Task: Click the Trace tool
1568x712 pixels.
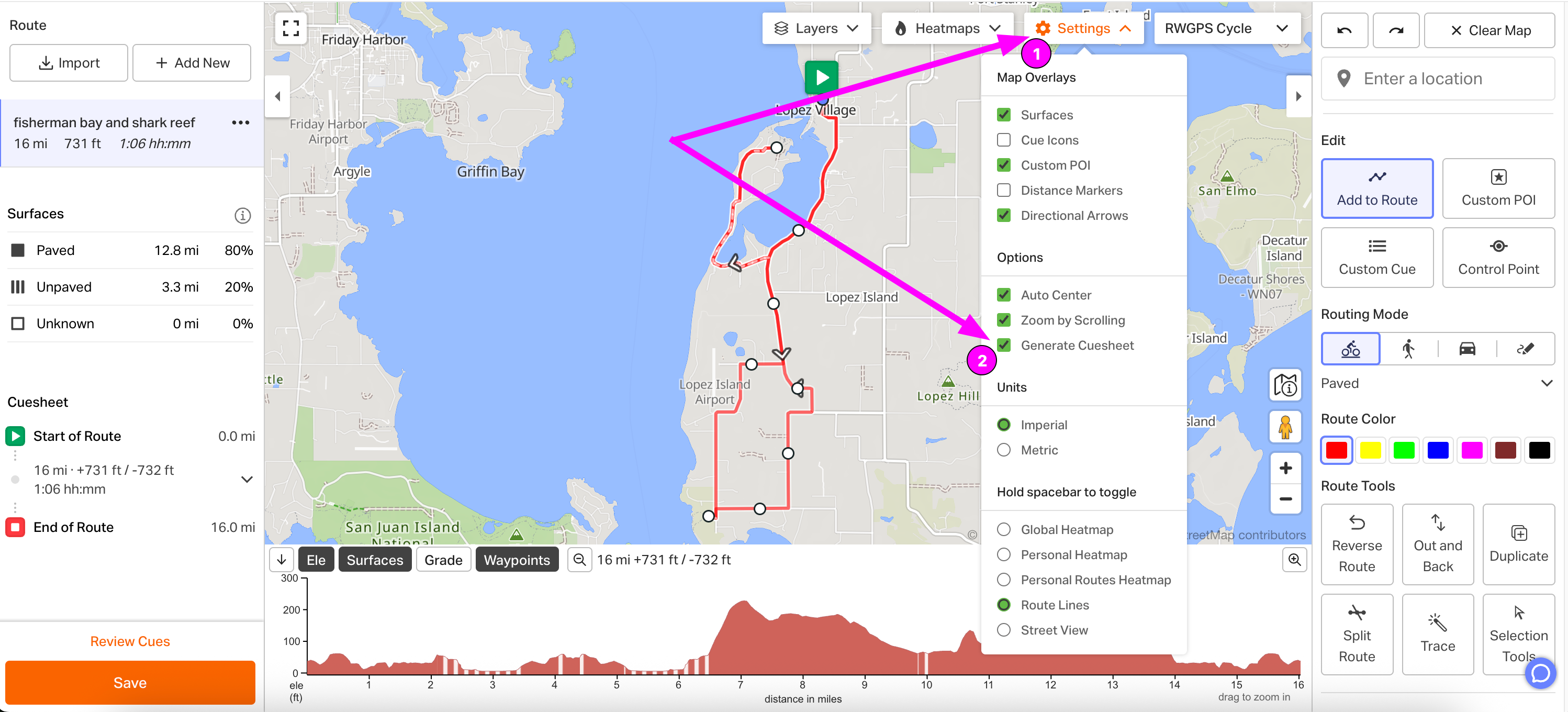Action: point(1438,634)
